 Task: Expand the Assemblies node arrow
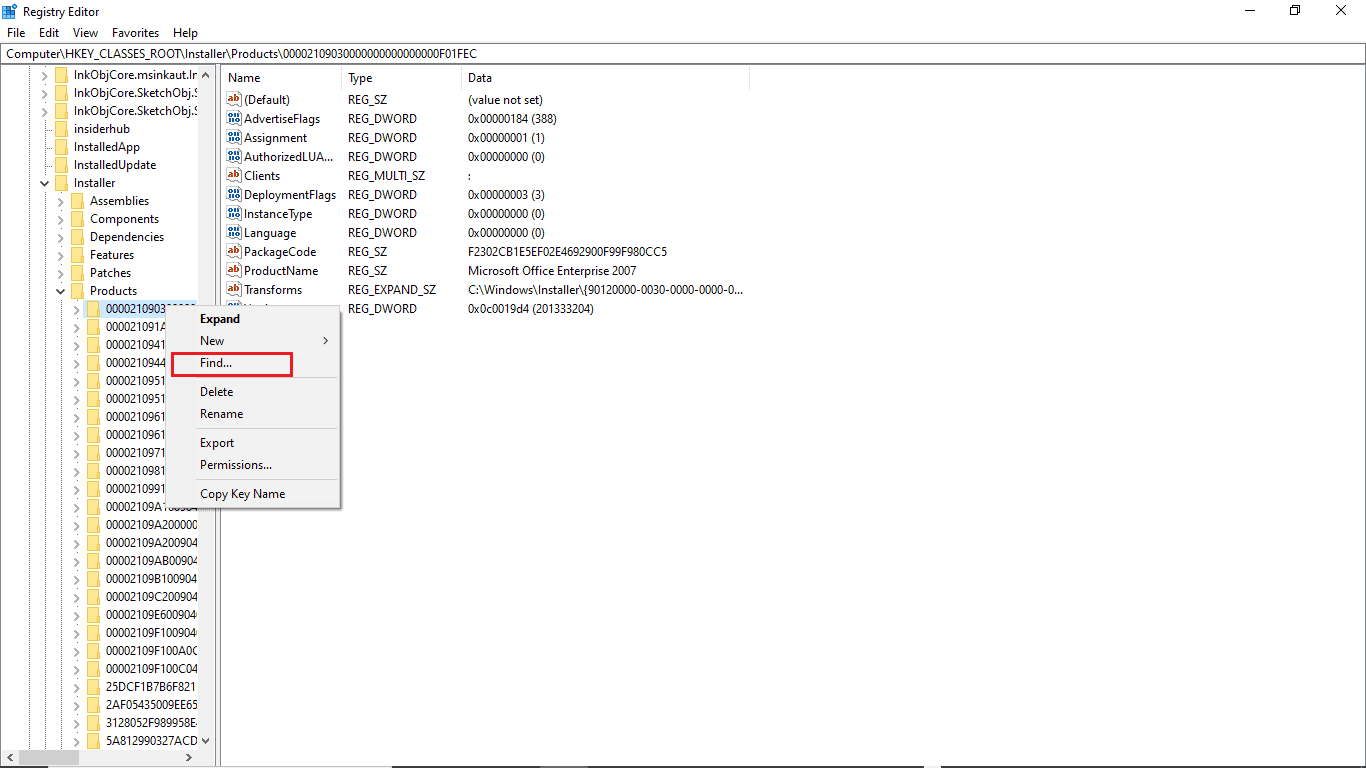click(60, 201)
